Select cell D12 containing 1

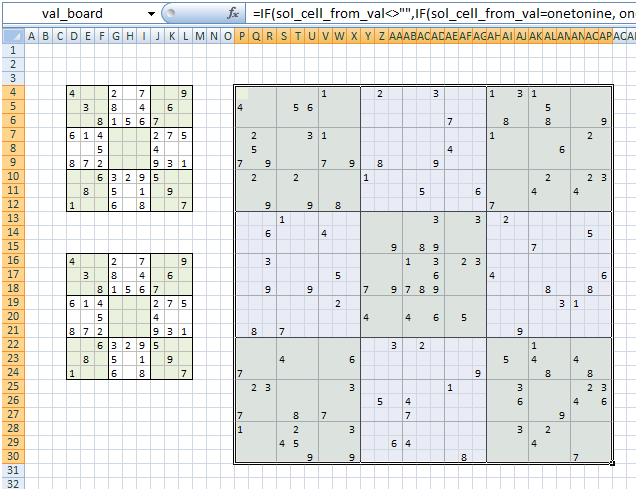coord(74,205)
